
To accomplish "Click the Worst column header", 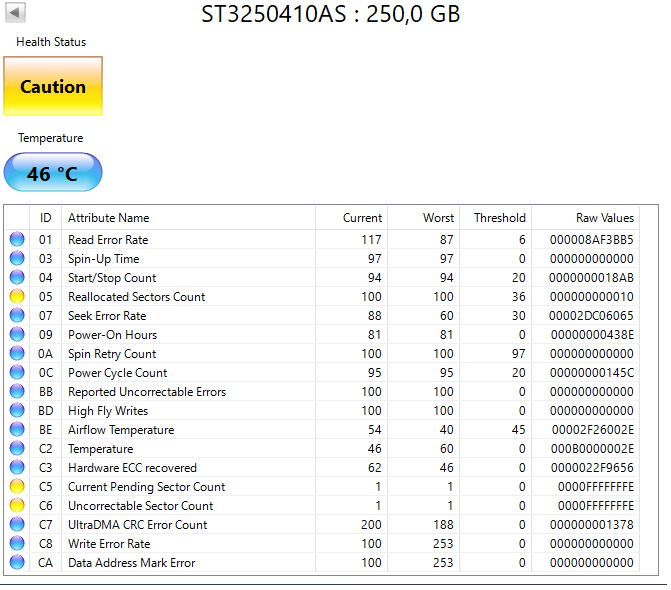I will [424, 218].
